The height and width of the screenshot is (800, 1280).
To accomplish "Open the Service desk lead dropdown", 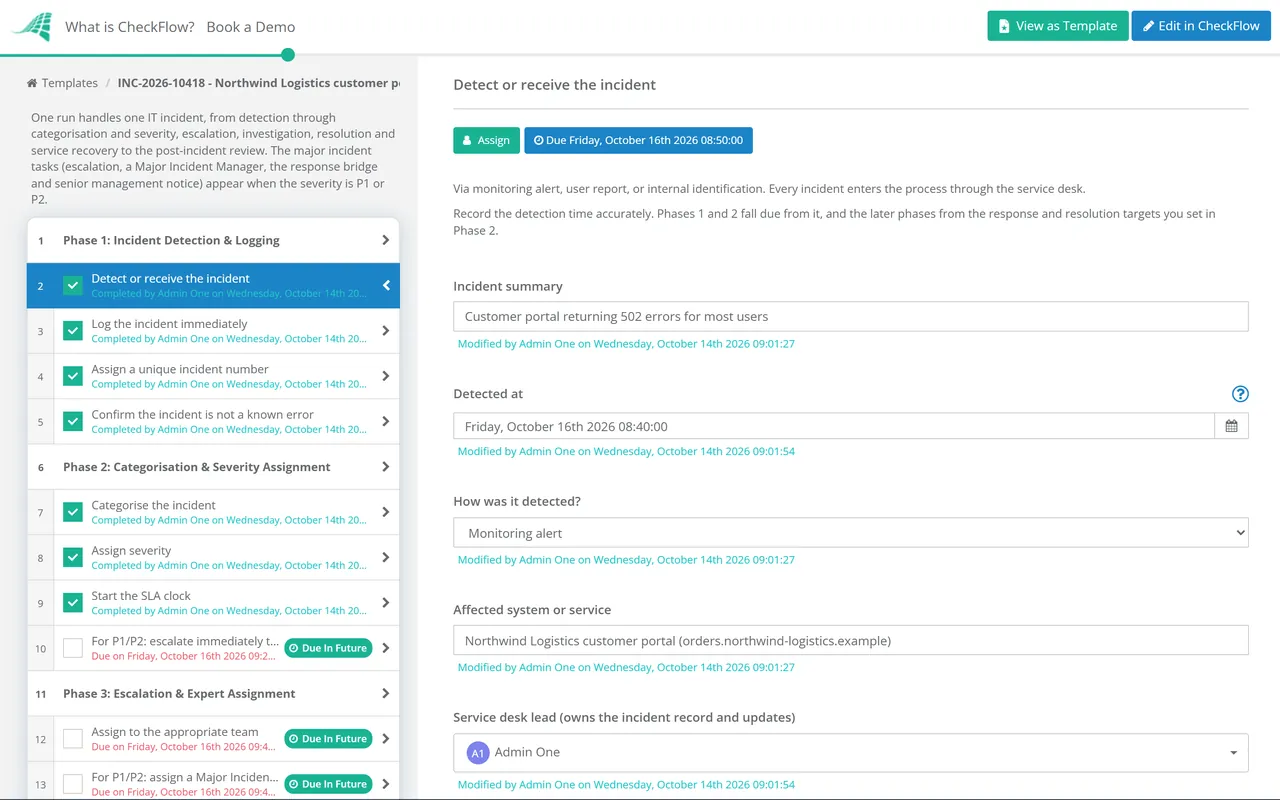I will coord(851,753).
